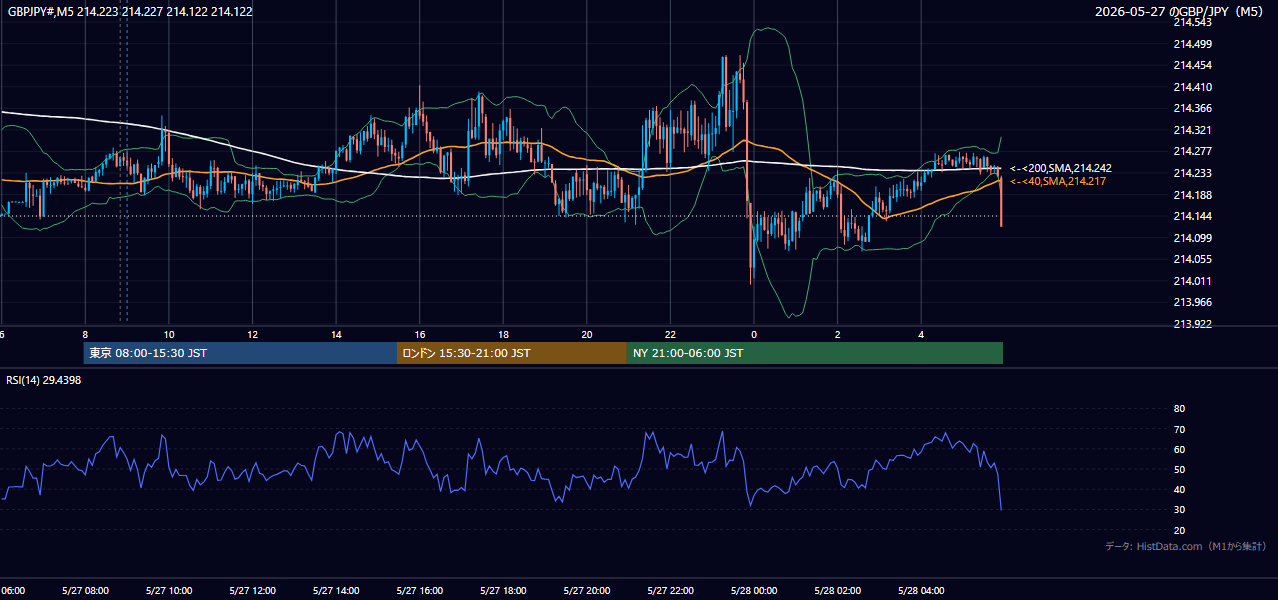Click price level 214.454 on axis

point(1192,65)
